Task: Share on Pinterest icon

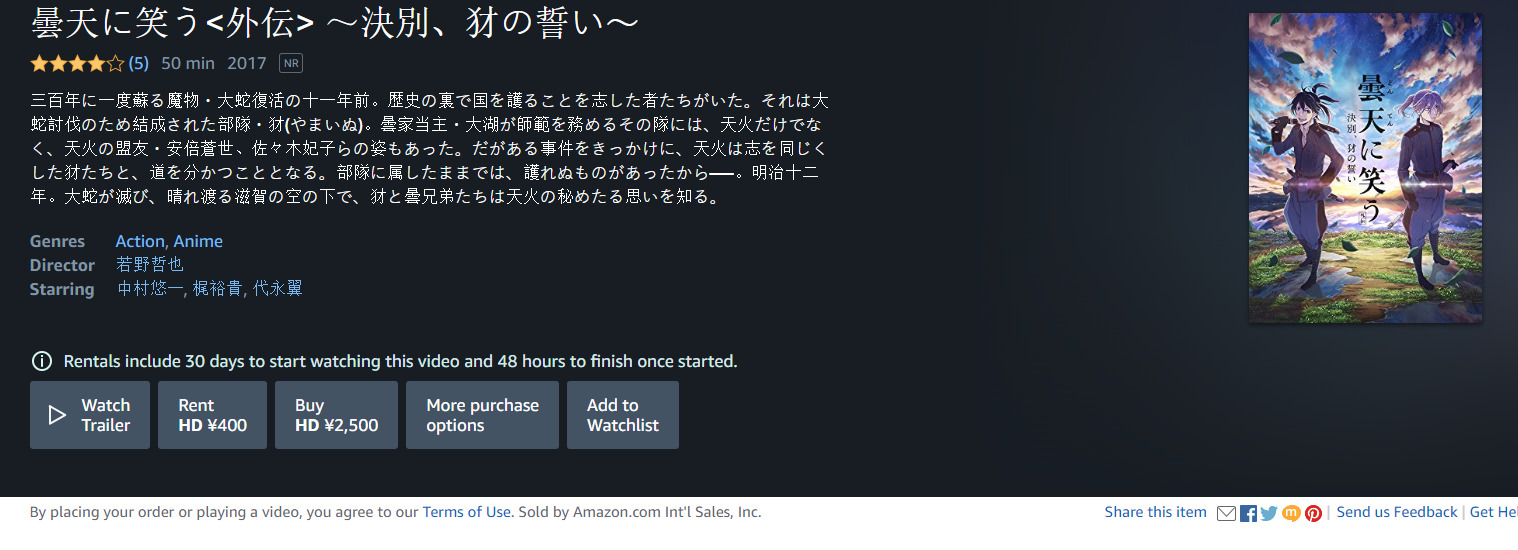Action: [x=1313, y=513]
